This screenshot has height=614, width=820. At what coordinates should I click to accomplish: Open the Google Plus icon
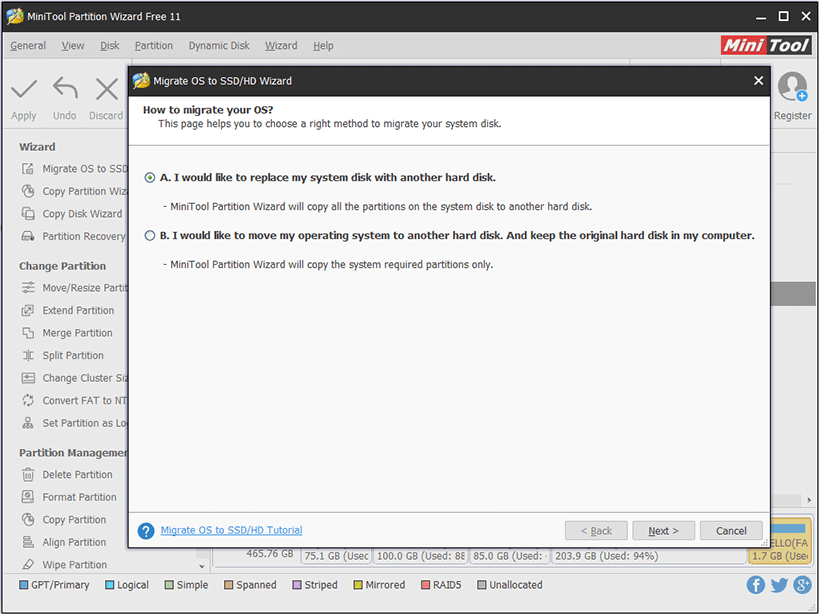coord(802,585)
